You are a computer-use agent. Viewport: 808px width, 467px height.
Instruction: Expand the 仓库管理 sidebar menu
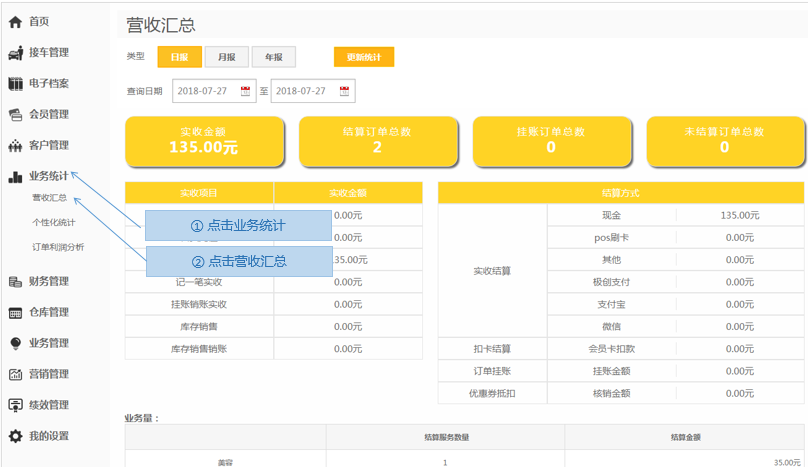49,312
